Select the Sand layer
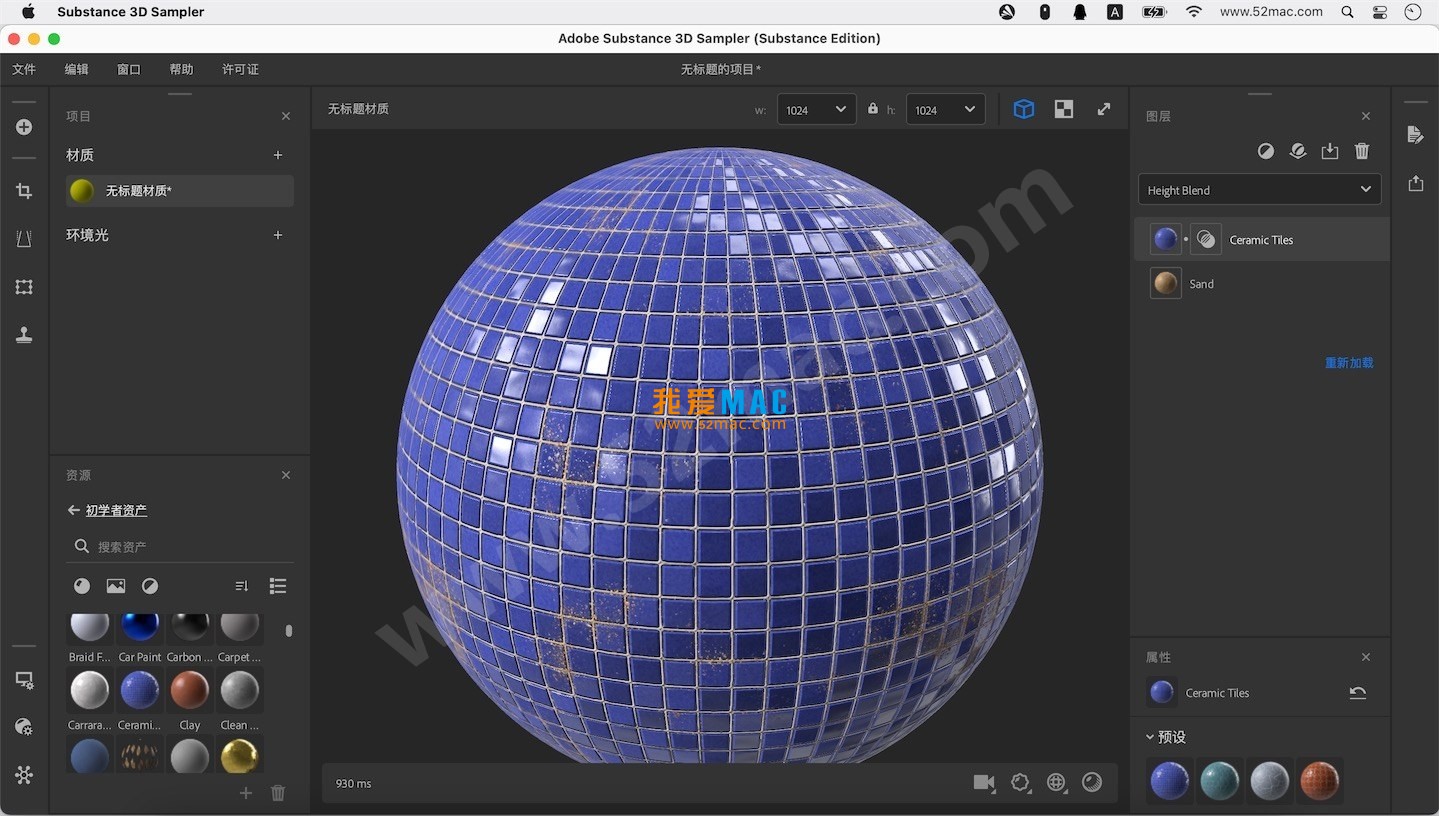Image resolution: width=1439 pixels, height=816 pixels. coord(1262,284)
